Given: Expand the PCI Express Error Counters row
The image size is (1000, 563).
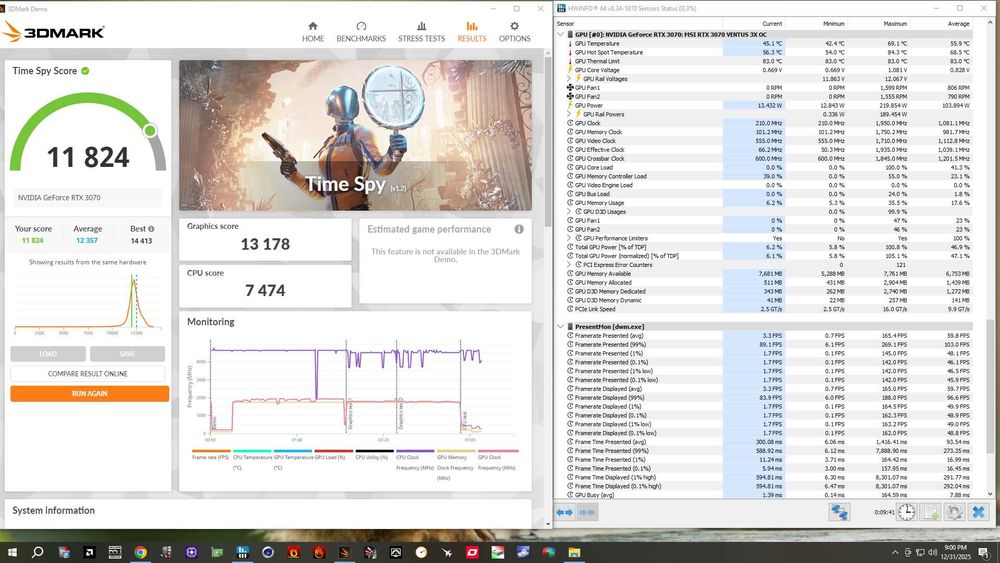Looking at the screenshot, I should coord(570,265).
